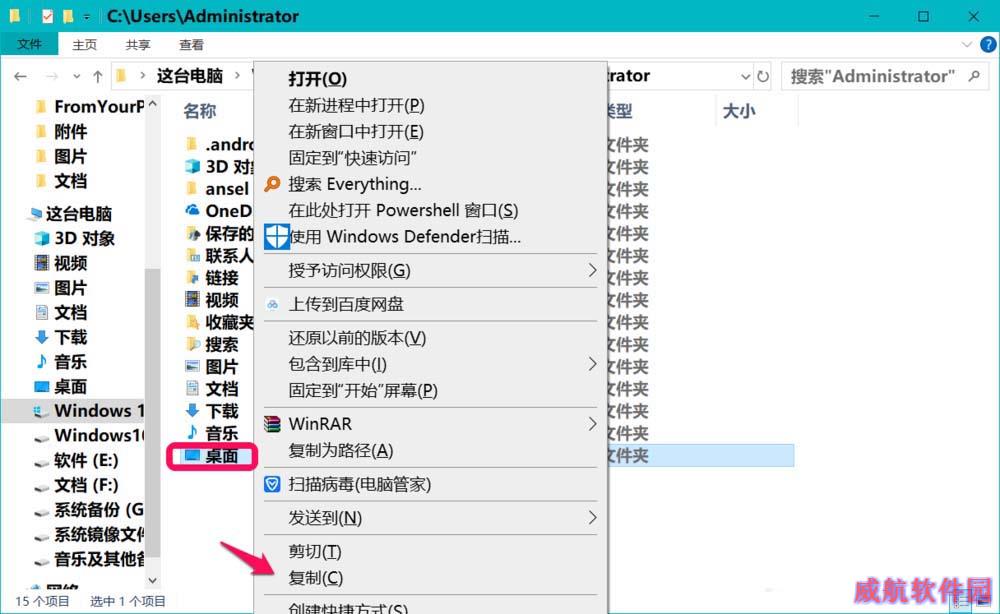Click the refresh icon next to address bar
Screen dimensions: 1000x614
(x=763, y=77)
